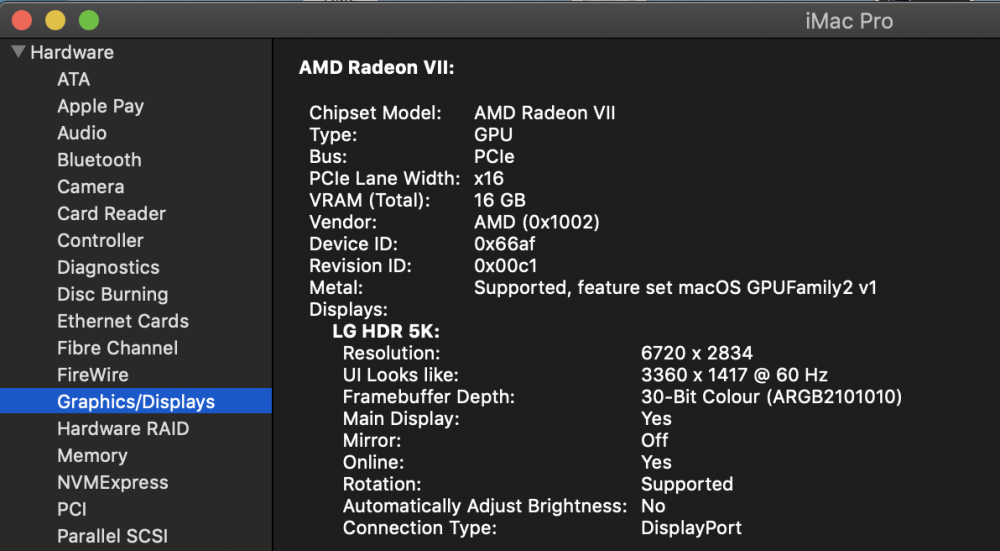Click the PCIe Lane Width value x16
This screenshot has height=551, width=1000.
[x=489, y=179]
